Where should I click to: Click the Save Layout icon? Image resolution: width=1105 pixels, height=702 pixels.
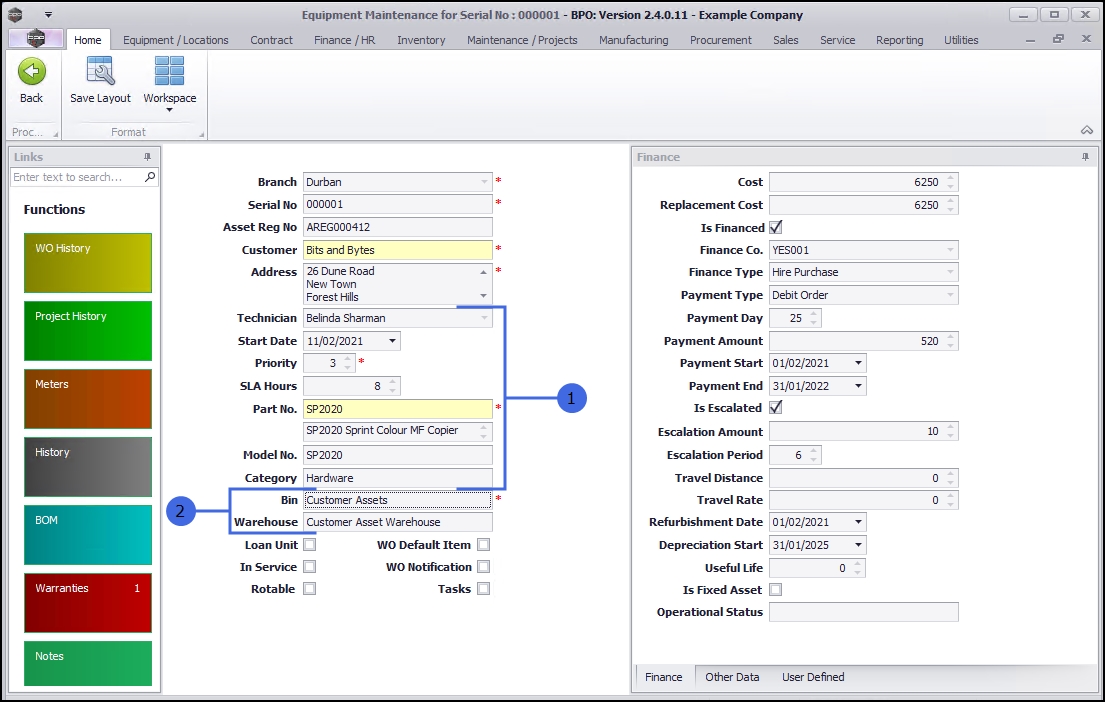click(100, 72)
